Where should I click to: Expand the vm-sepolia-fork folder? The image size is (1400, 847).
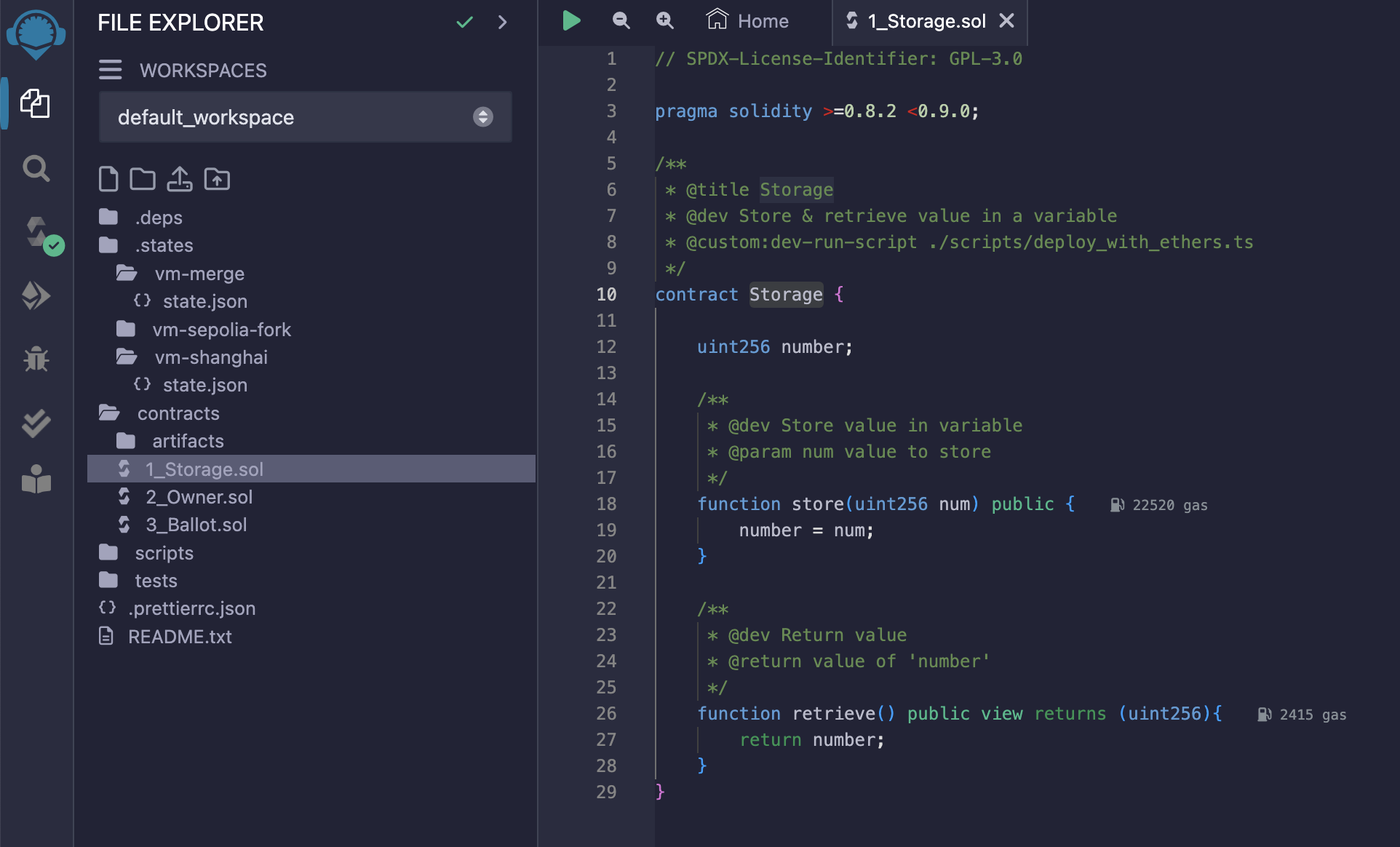(x=221, y=330)
